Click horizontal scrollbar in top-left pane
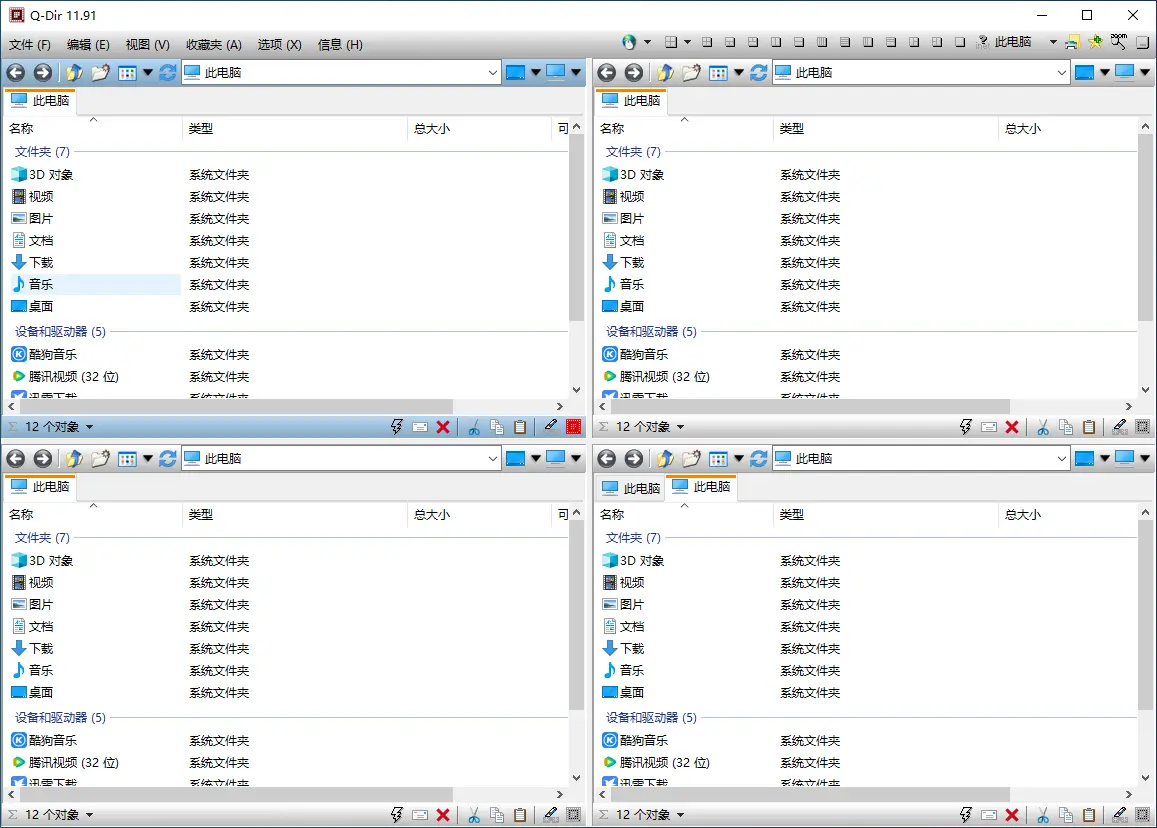This screenshot has height=828, width=1157. click(230, 406)
